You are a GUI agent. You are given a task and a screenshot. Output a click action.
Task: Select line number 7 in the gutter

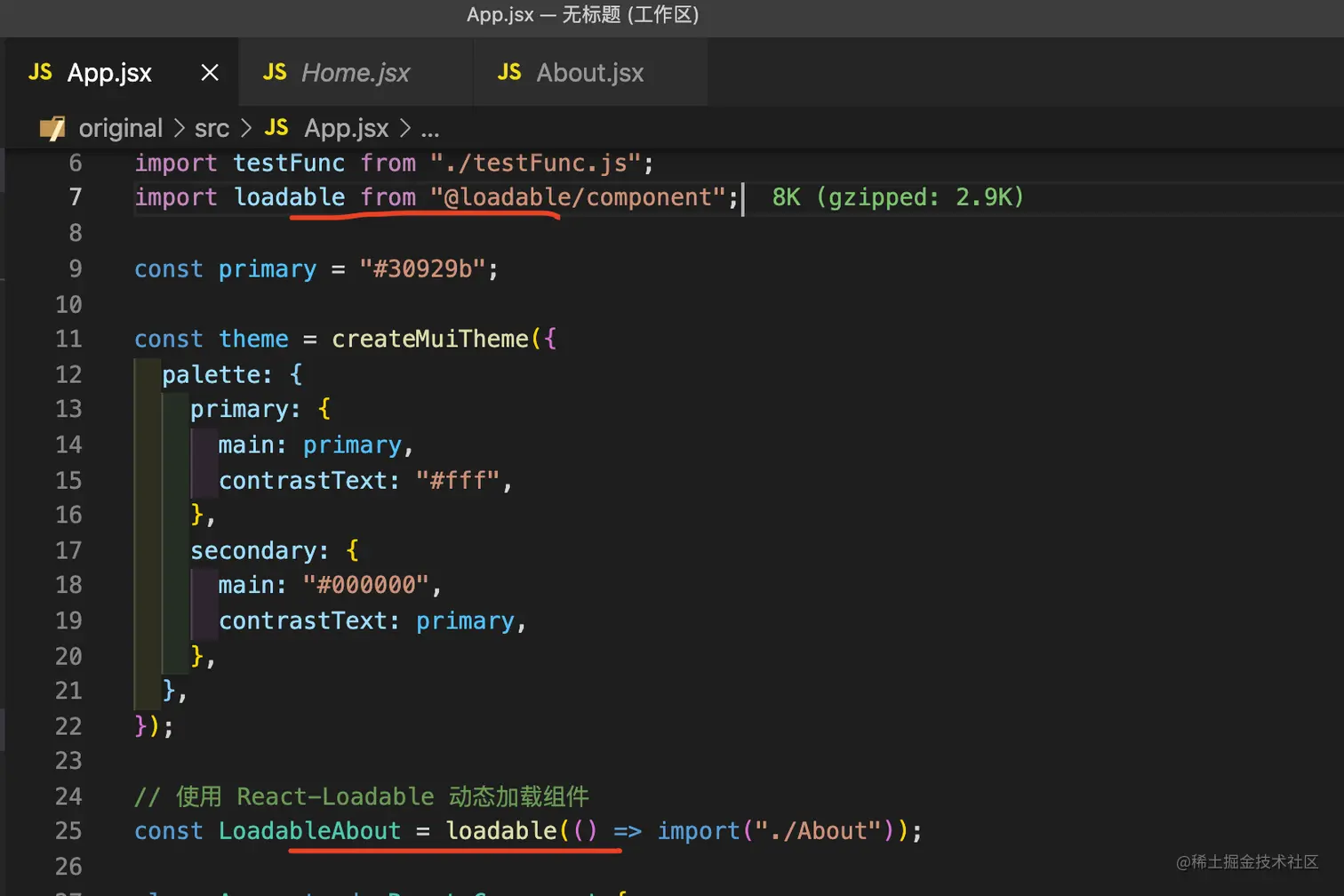click(76, 197)
